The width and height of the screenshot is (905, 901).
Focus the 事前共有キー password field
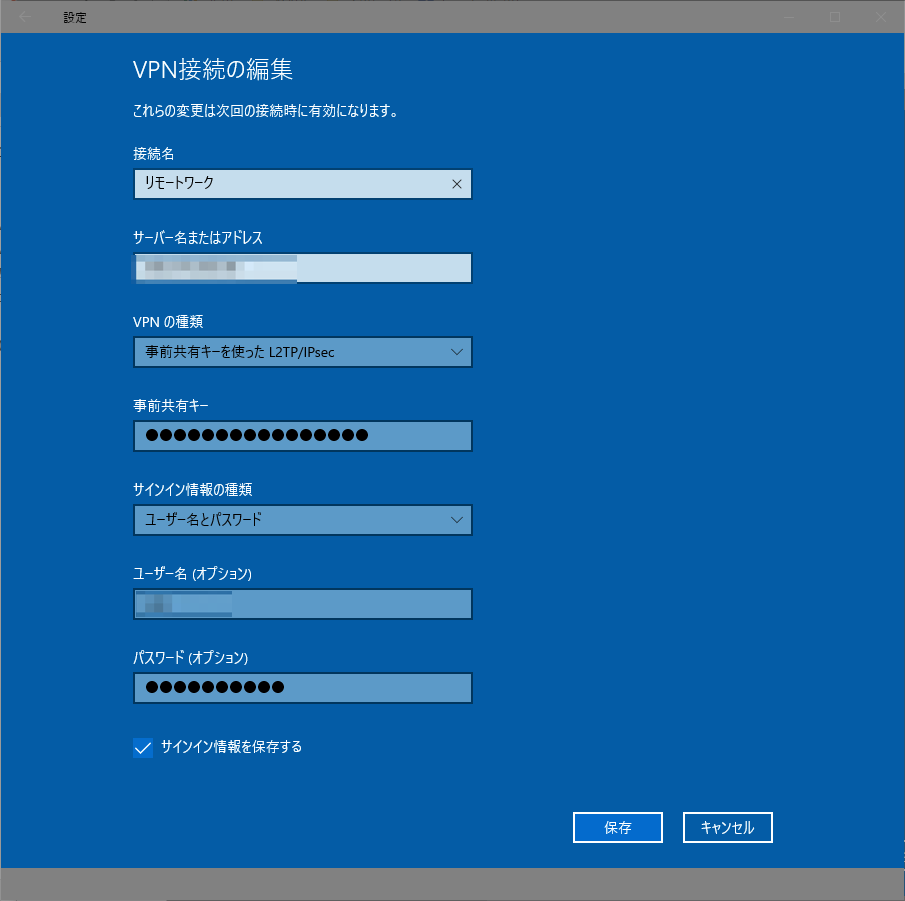pos(302,436)
